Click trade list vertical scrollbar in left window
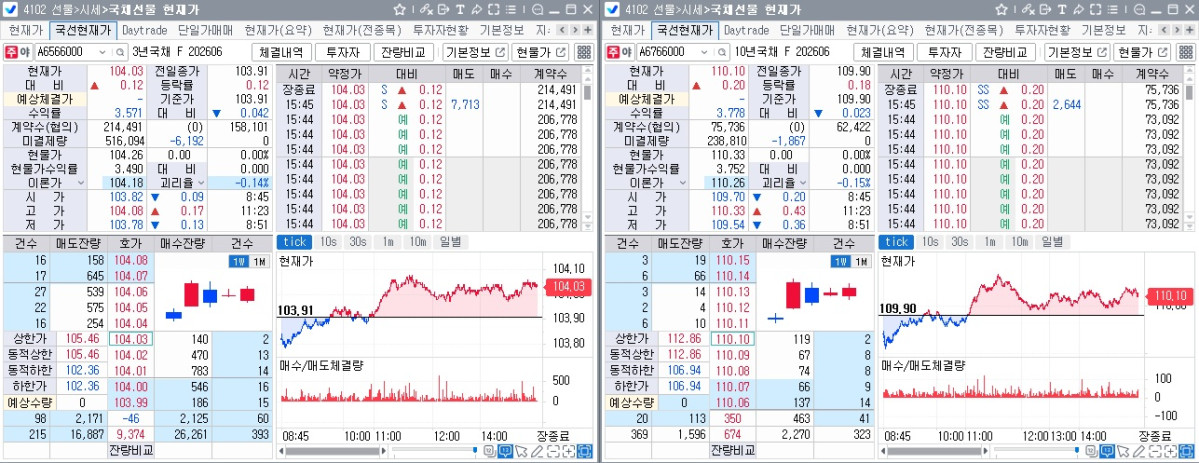 588,93
